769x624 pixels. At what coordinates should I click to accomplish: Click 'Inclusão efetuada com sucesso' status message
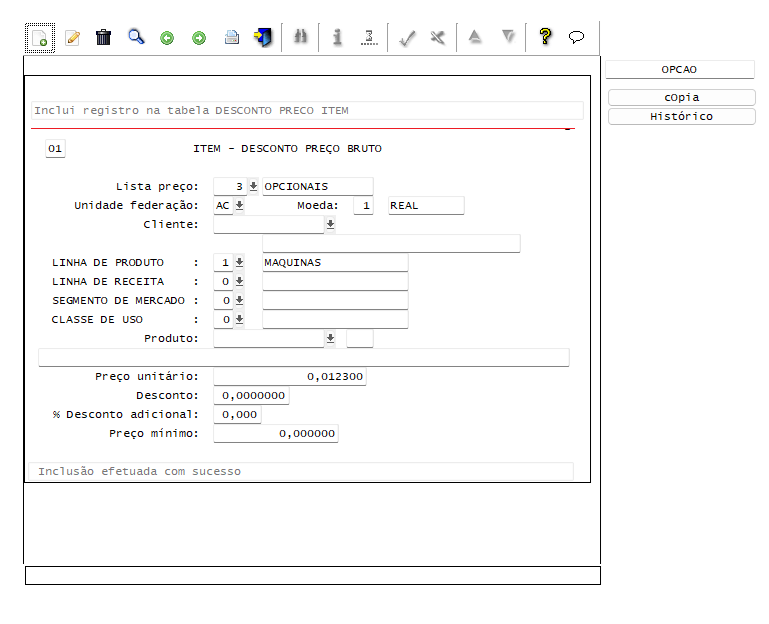pyautogui.click(x=140, y=471)
